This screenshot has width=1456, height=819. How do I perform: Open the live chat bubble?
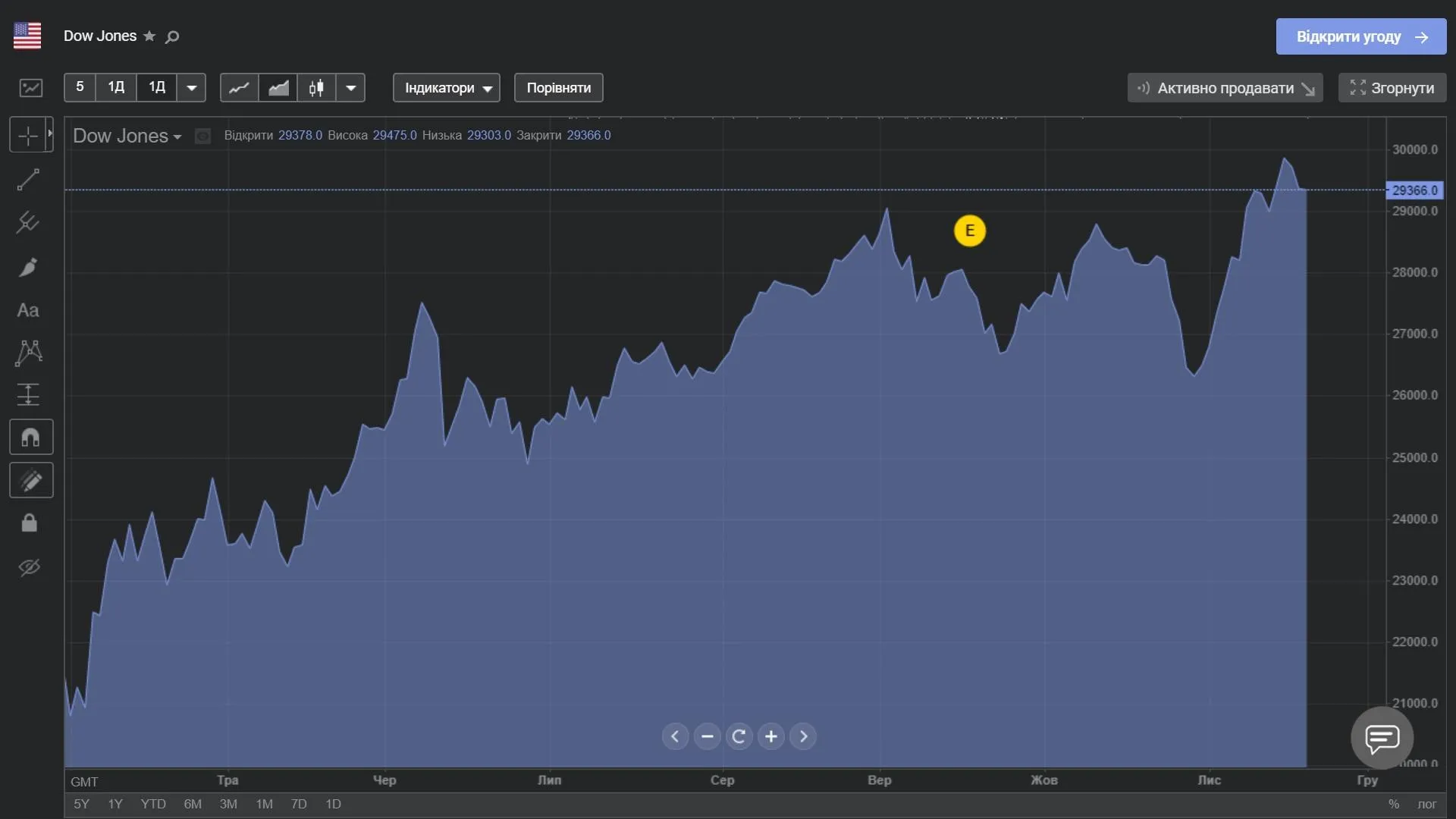tap(1382, 738)
